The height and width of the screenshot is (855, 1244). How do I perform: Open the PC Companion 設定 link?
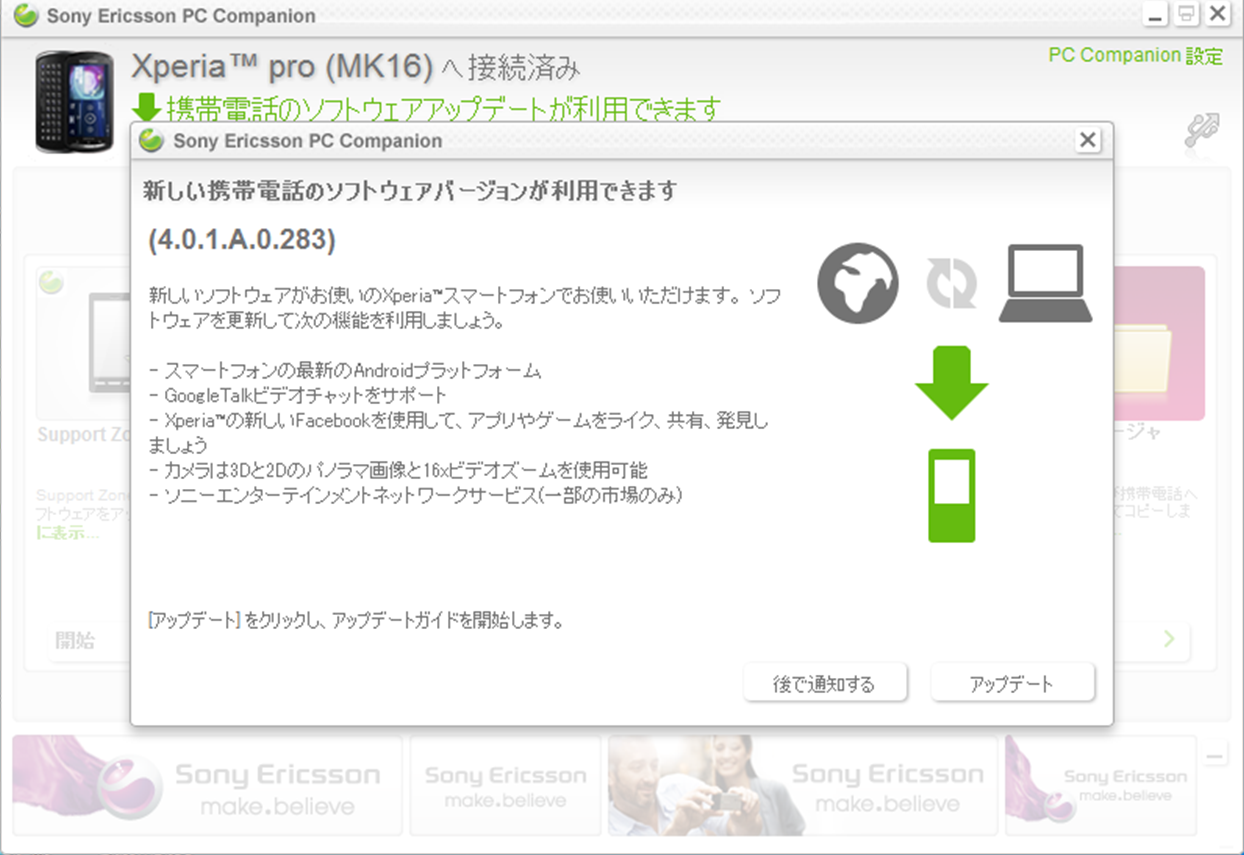tap(1135, 56)
